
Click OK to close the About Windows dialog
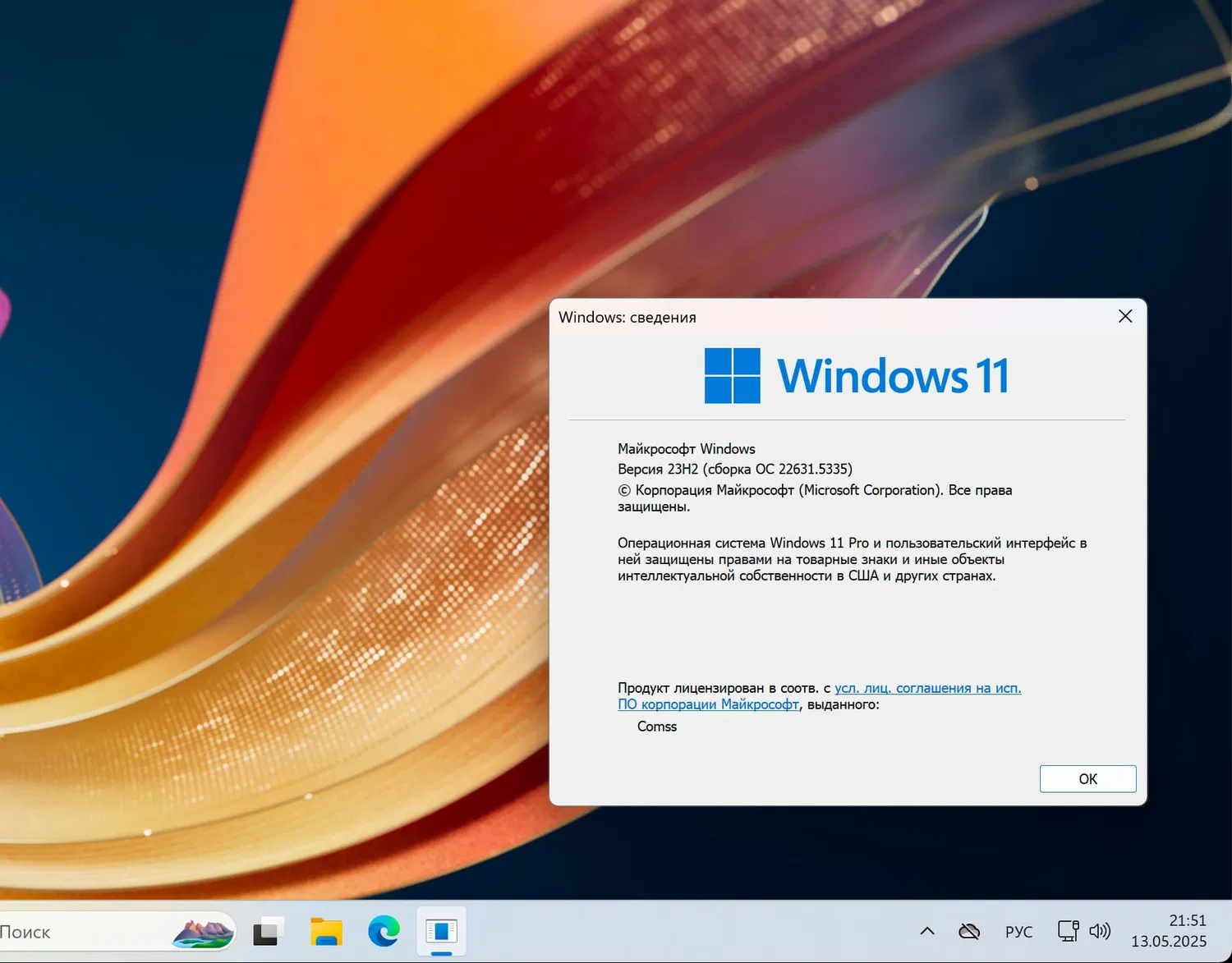click(x=1087, y=778)
